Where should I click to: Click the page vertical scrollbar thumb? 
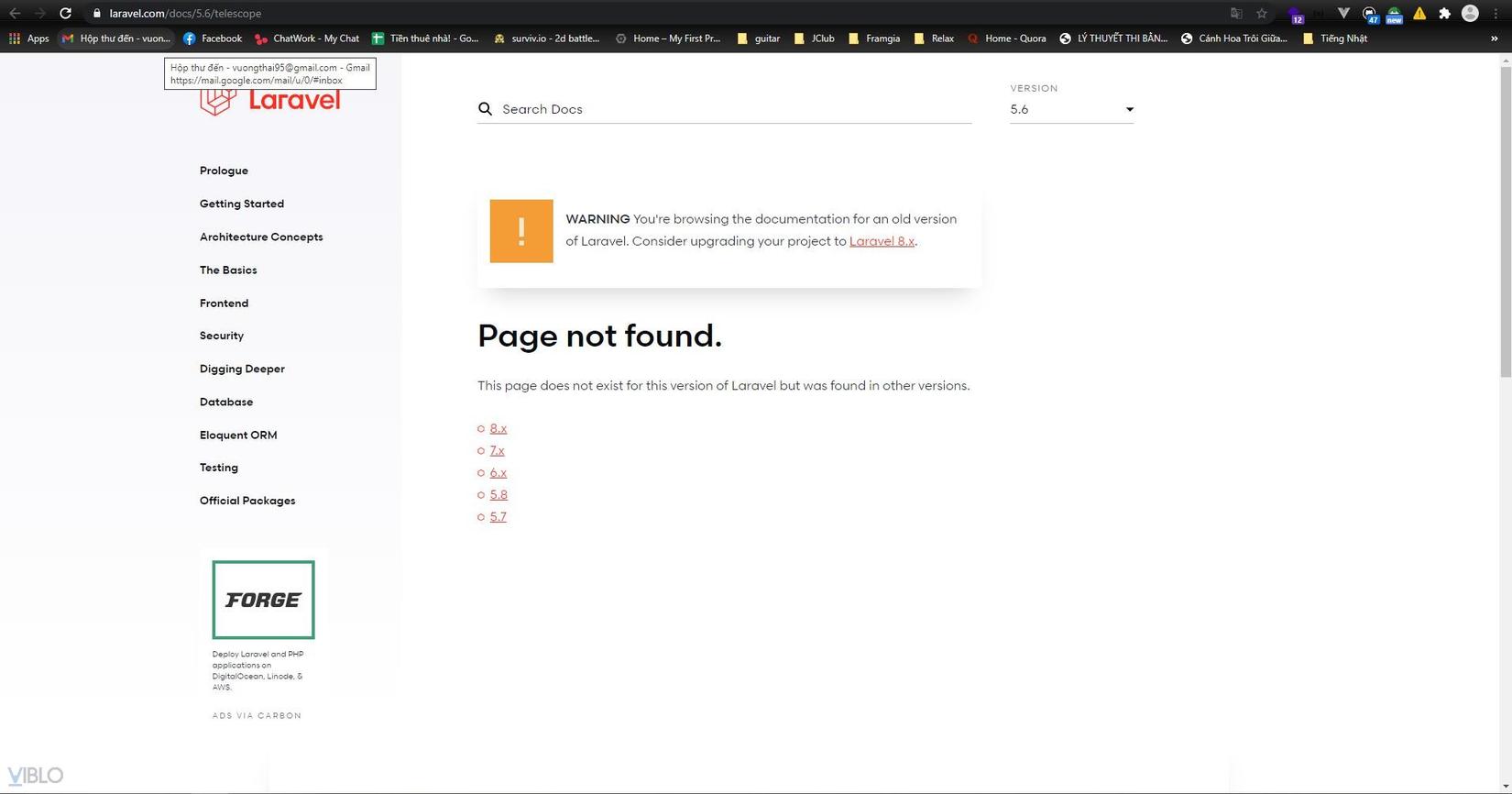(1506, 220)
